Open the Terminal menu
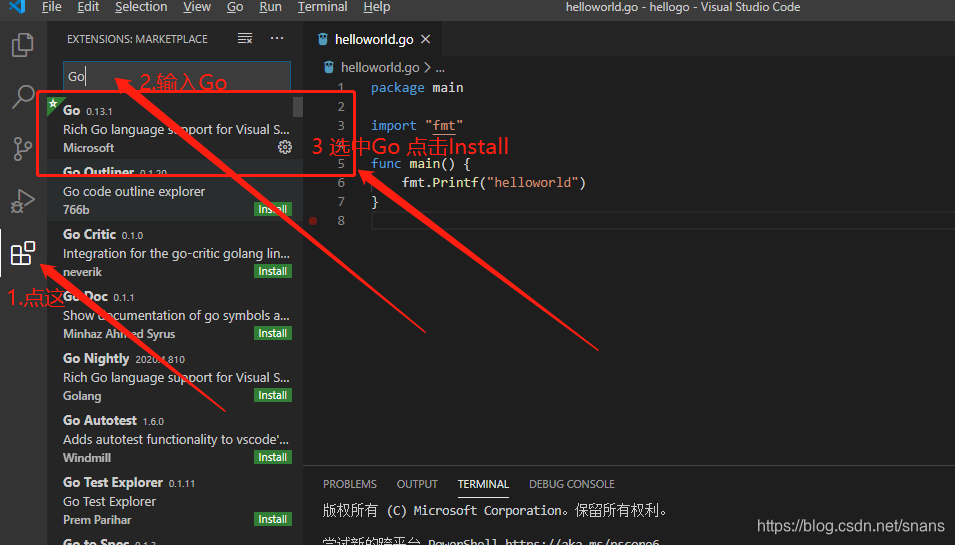 click(322, 7)
